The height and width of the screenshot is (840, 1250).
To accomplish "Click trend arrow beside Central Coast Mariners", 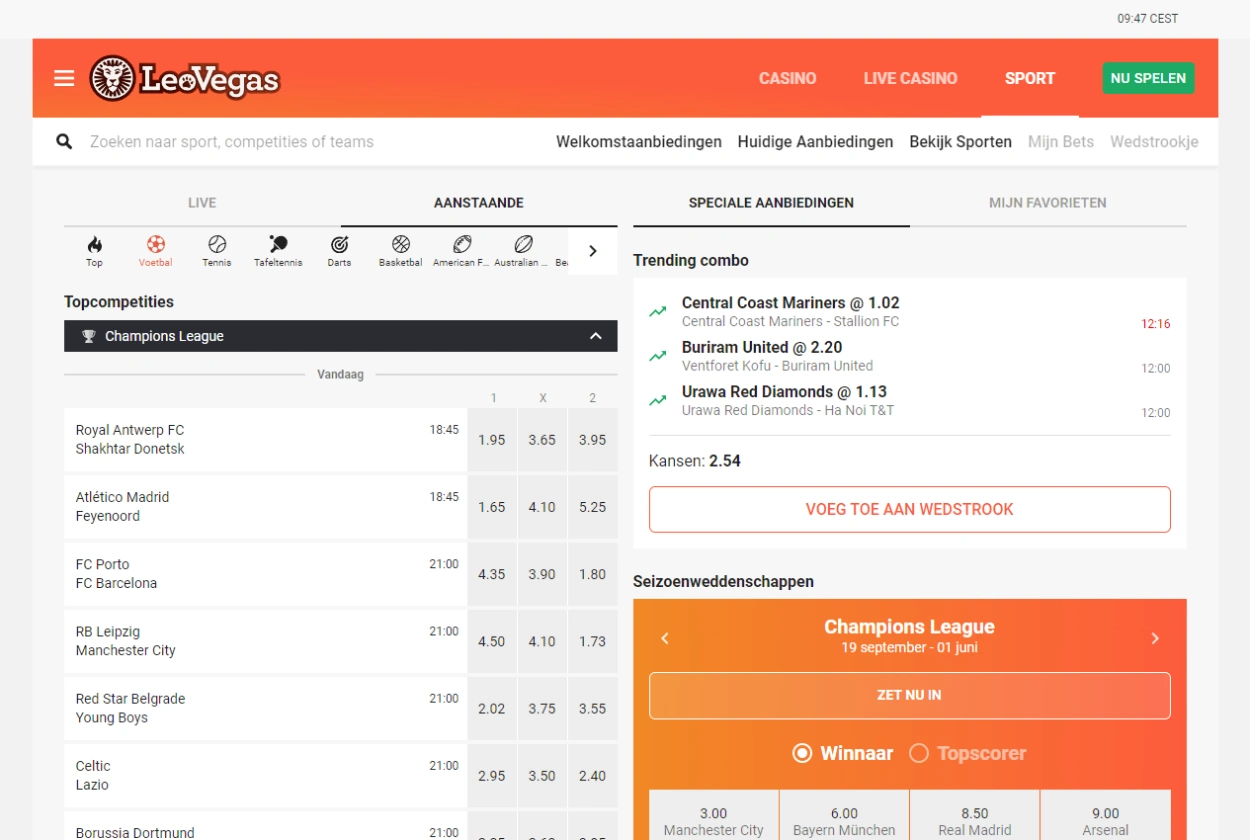I will click(658, 312).
